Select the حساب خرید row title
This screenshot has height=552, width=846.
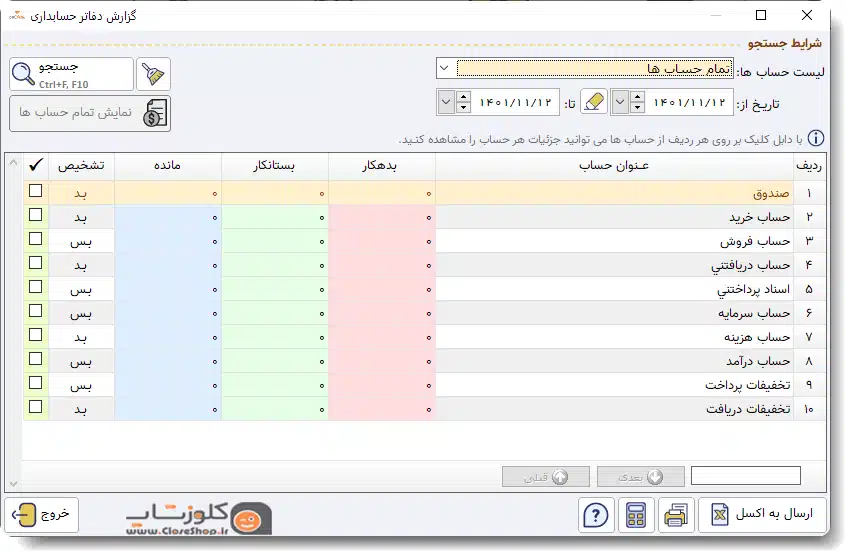click(760, 217)
